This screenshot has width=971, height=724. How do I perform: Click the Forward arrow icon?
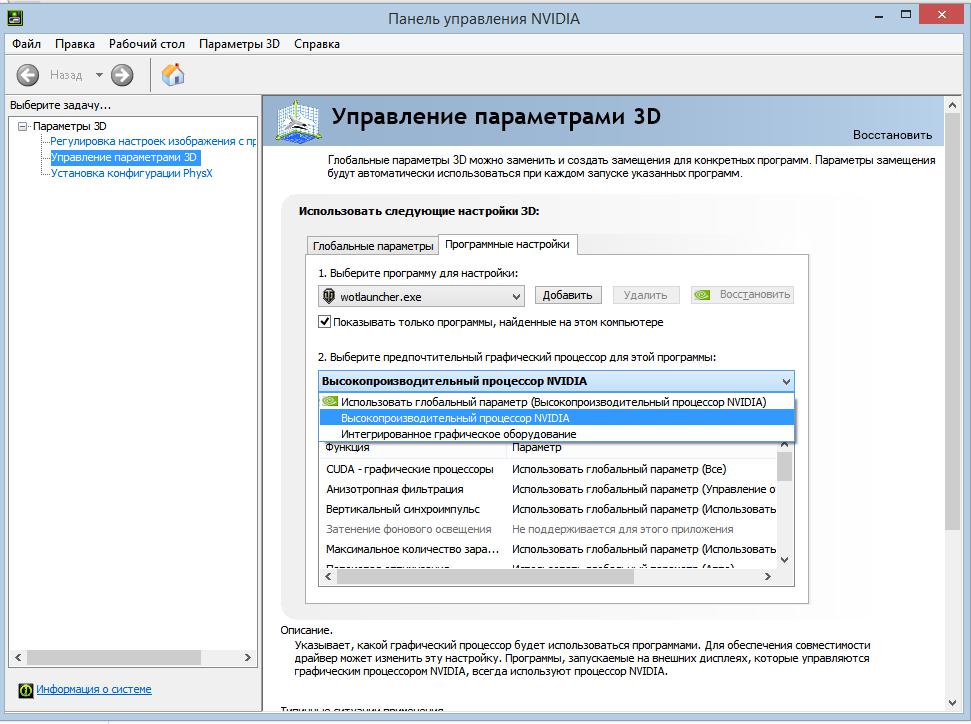pyautogui.click(x=122, y=75)
